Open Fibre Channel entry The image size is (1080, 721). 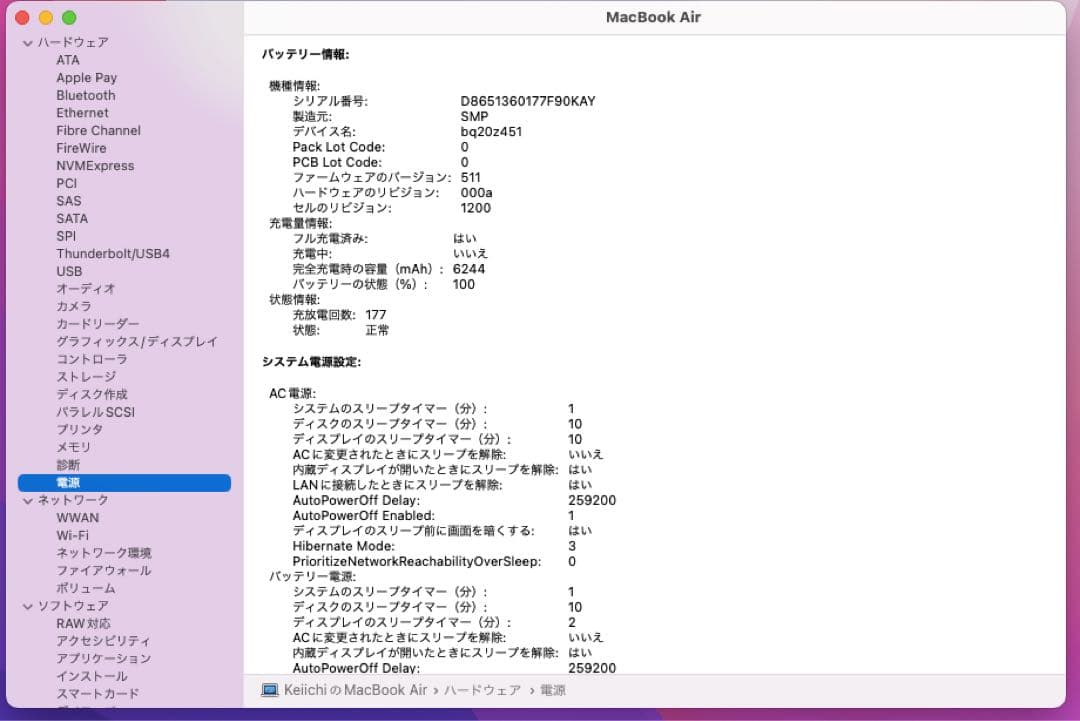(98, 131)
